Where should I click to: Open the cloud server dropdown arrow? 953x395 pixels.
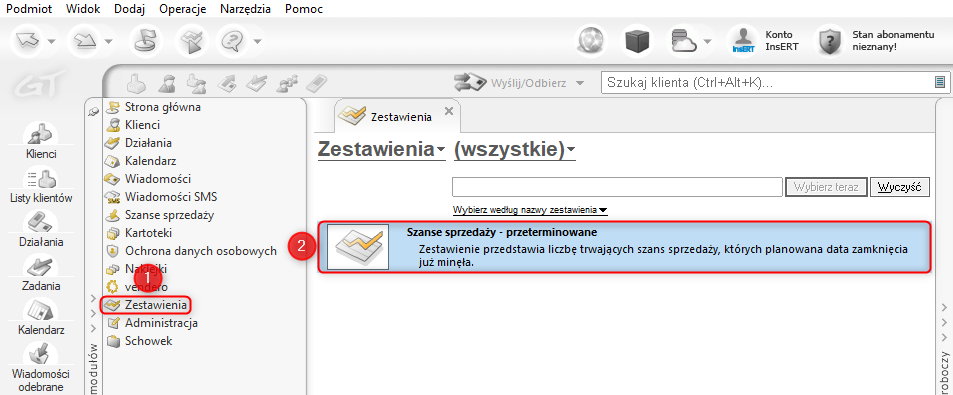click(708, 42)
